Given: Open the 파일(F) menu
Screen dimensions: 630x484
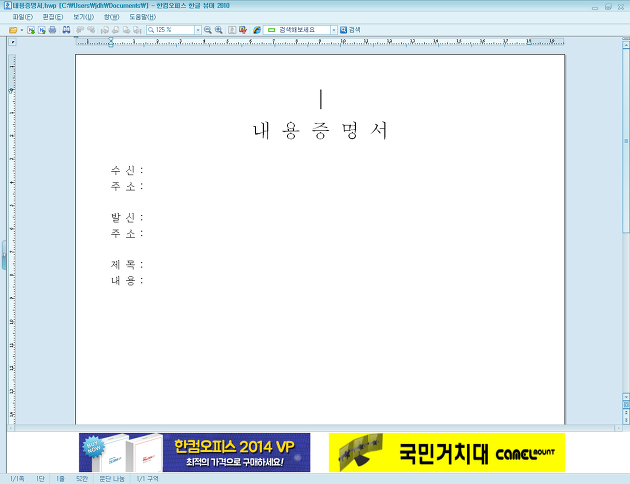Looking at the screenshot, I should (x=22, y=17).
